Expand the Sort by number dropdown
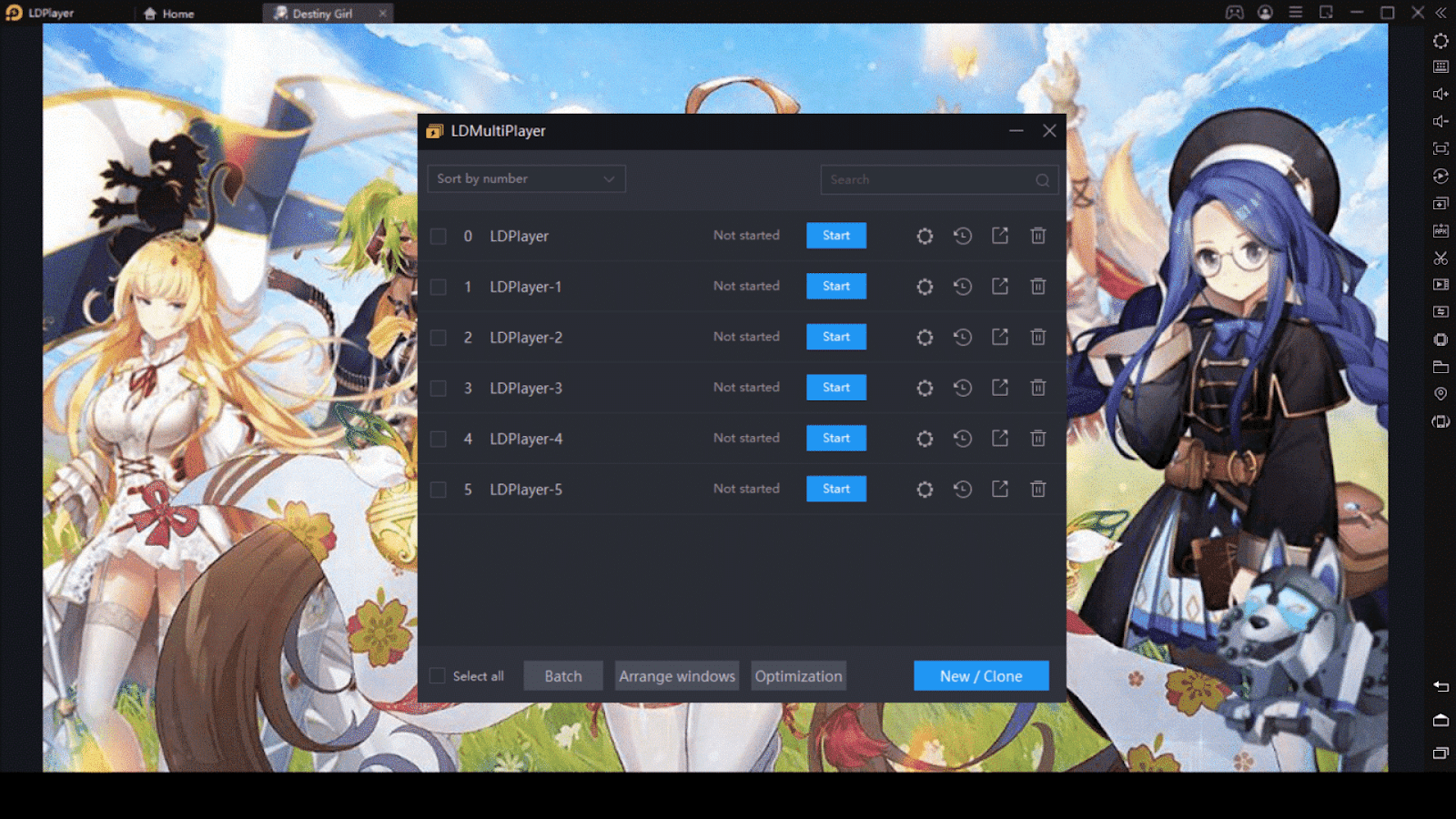 point(526,179)
